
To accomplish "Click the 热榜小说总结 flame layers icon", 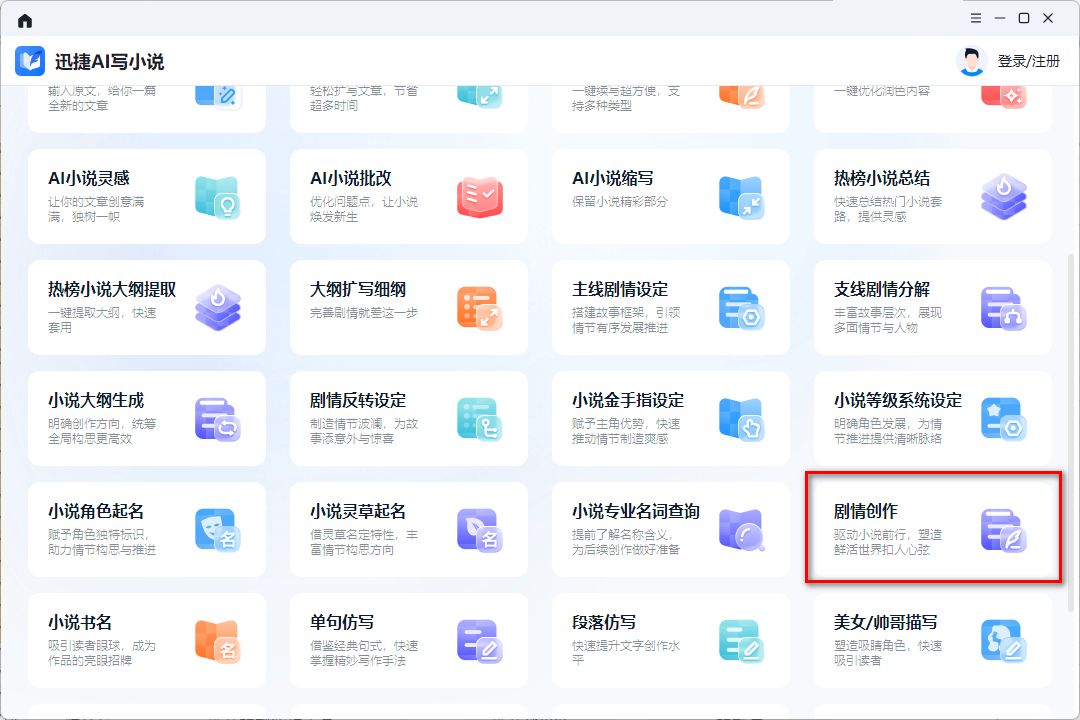I will [1004, 197].
